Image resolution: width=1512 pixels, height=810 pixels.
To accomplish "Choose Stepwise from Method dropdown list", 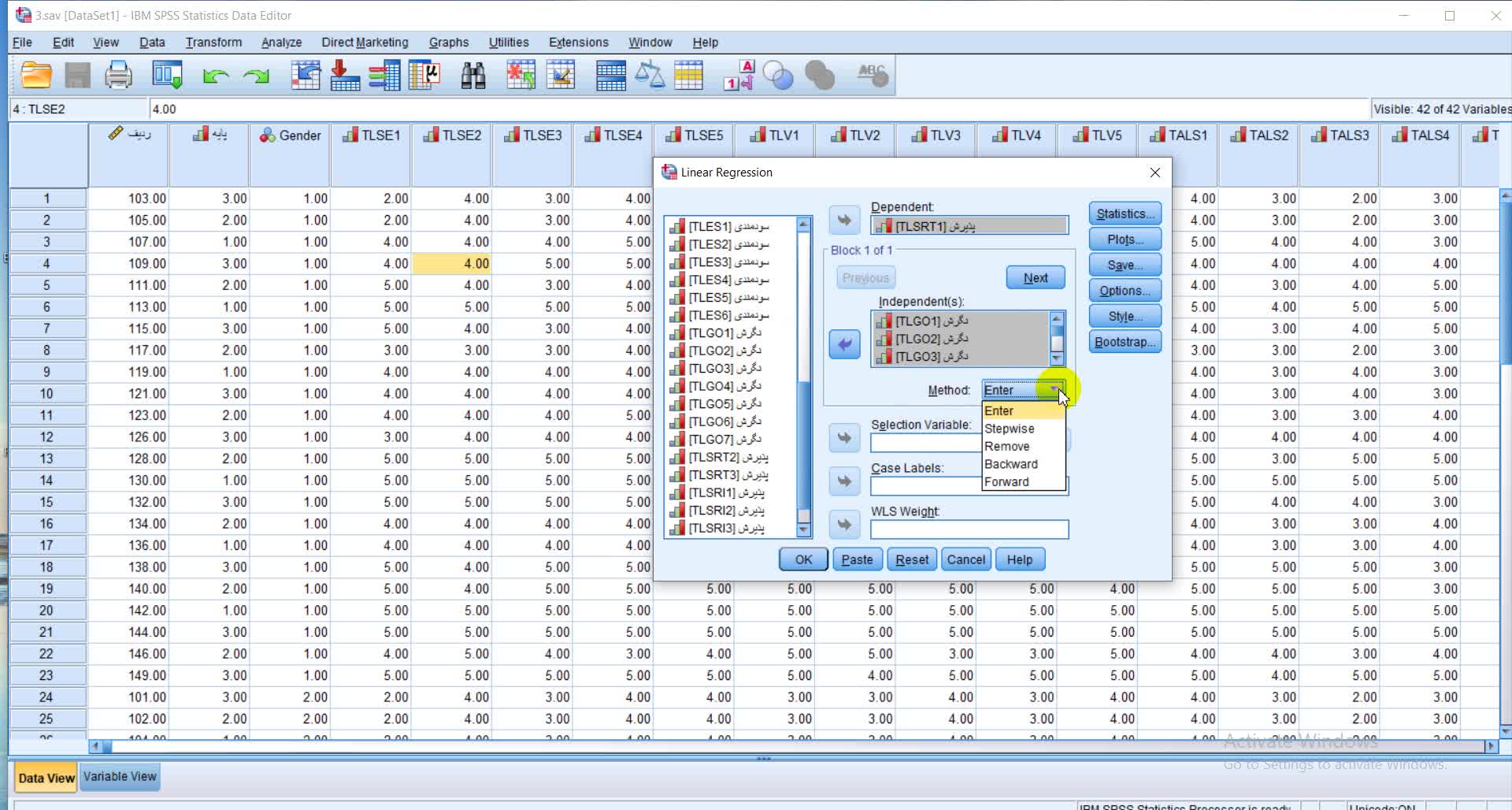I will click(1010, 429).
